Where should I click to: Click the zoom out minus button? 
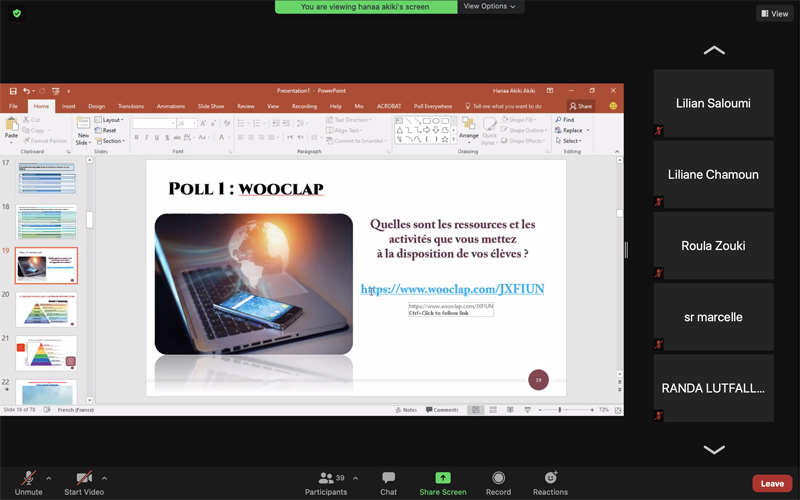[540, 410]
